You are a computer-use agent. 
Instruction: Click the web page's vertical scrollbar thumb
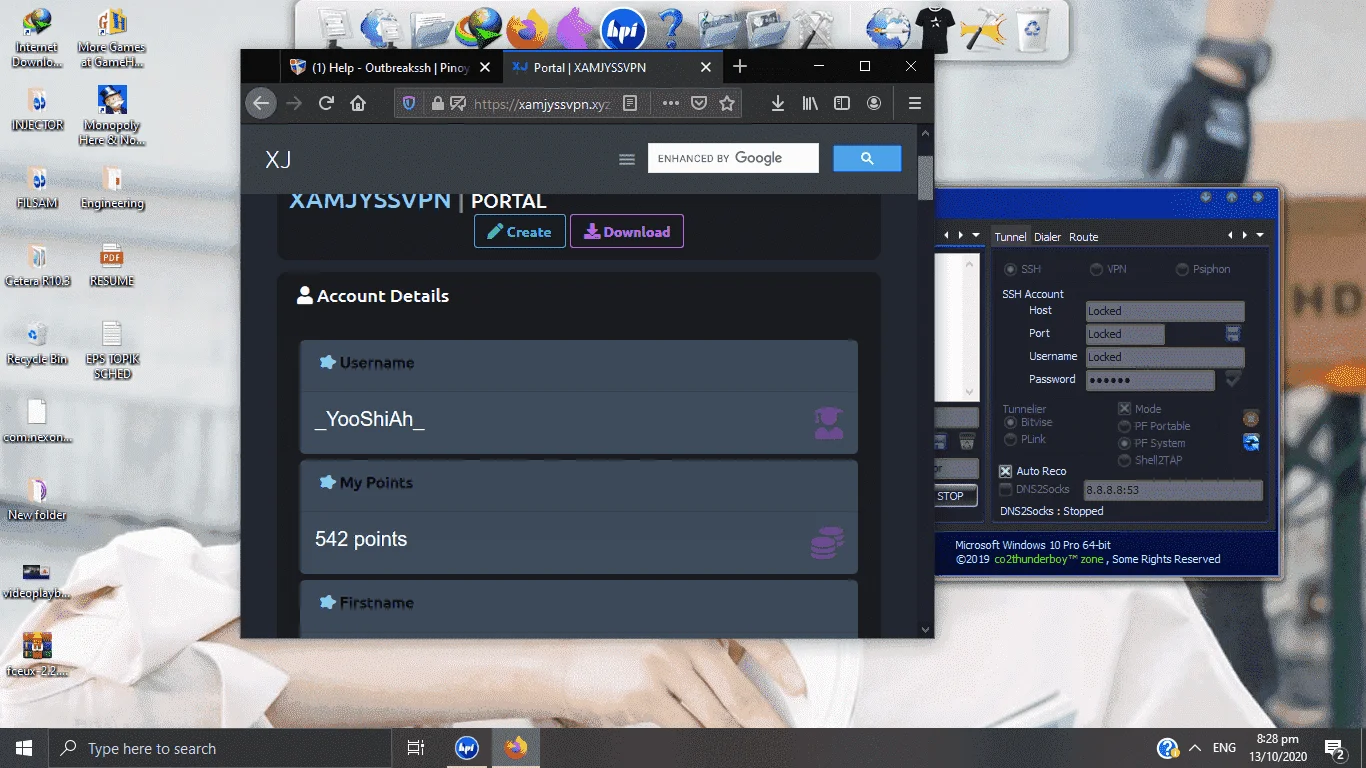tap(926, 178)
